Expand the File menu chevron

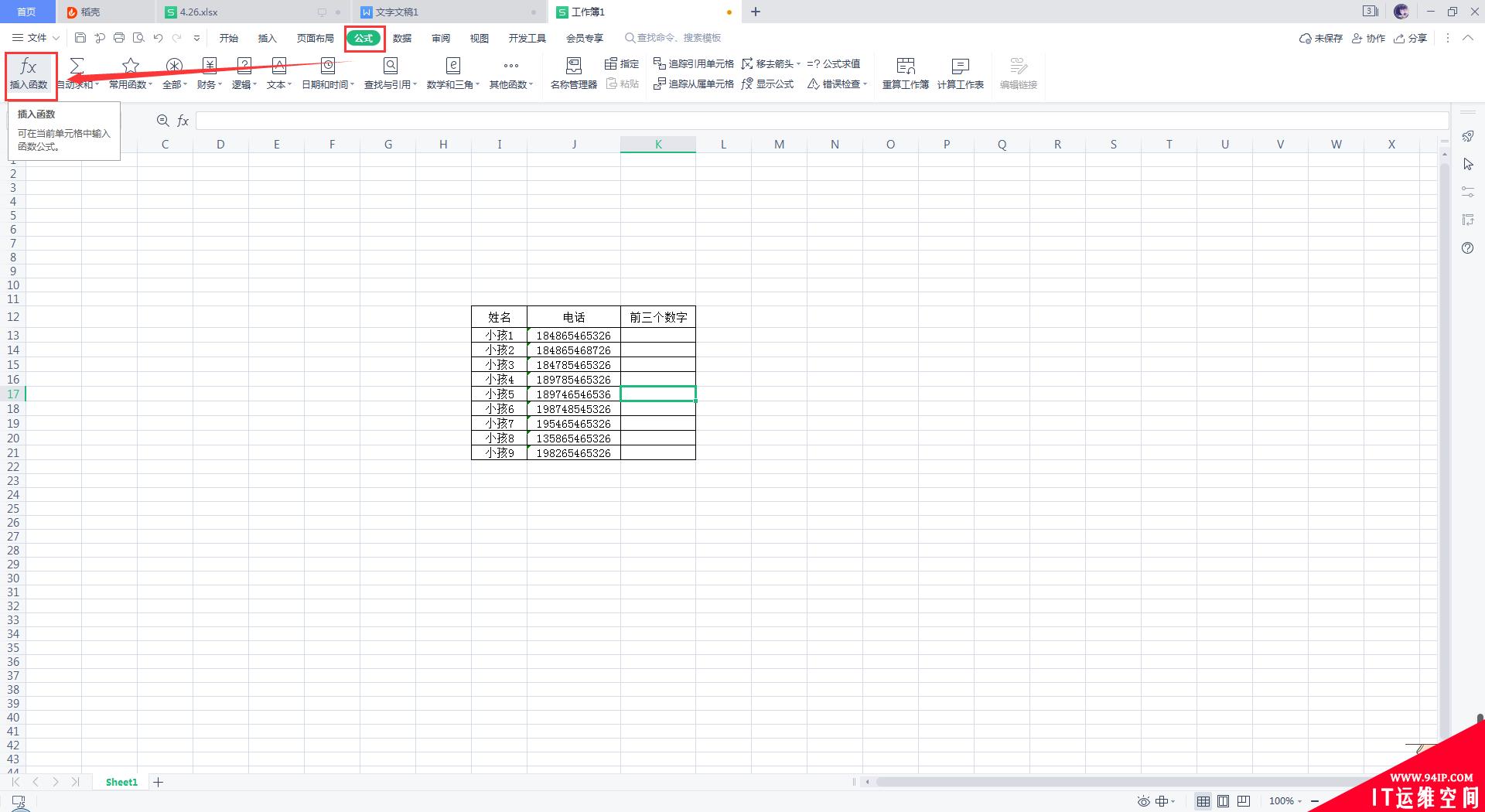[56, 38]
